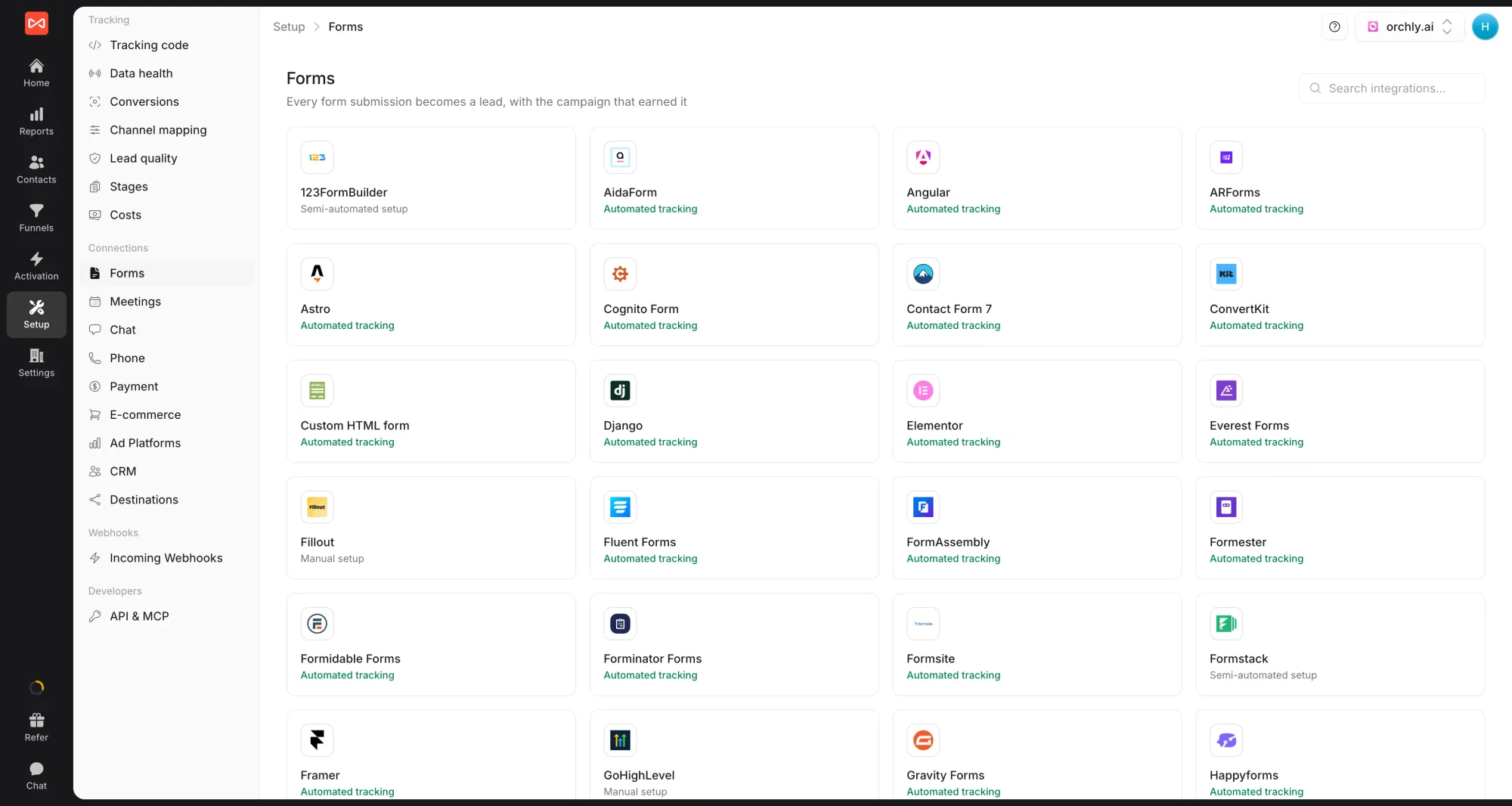This screenshot has height=806, width=1512.
Task: Open Contacts in the left rail
Action: tap(36, 169)
